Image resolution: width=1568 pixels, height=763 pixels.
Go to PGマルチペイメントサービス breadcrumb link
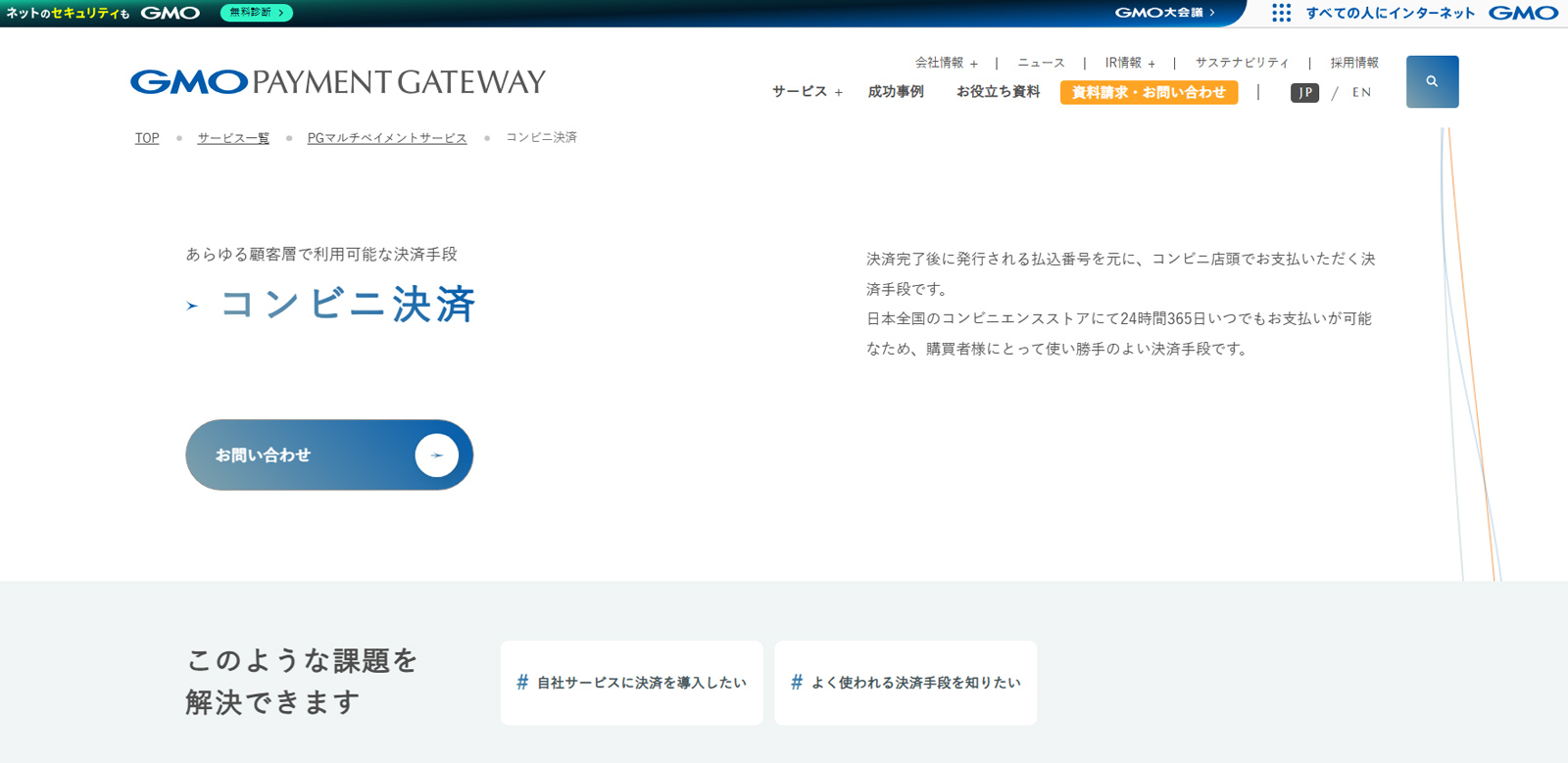point(387,138)
